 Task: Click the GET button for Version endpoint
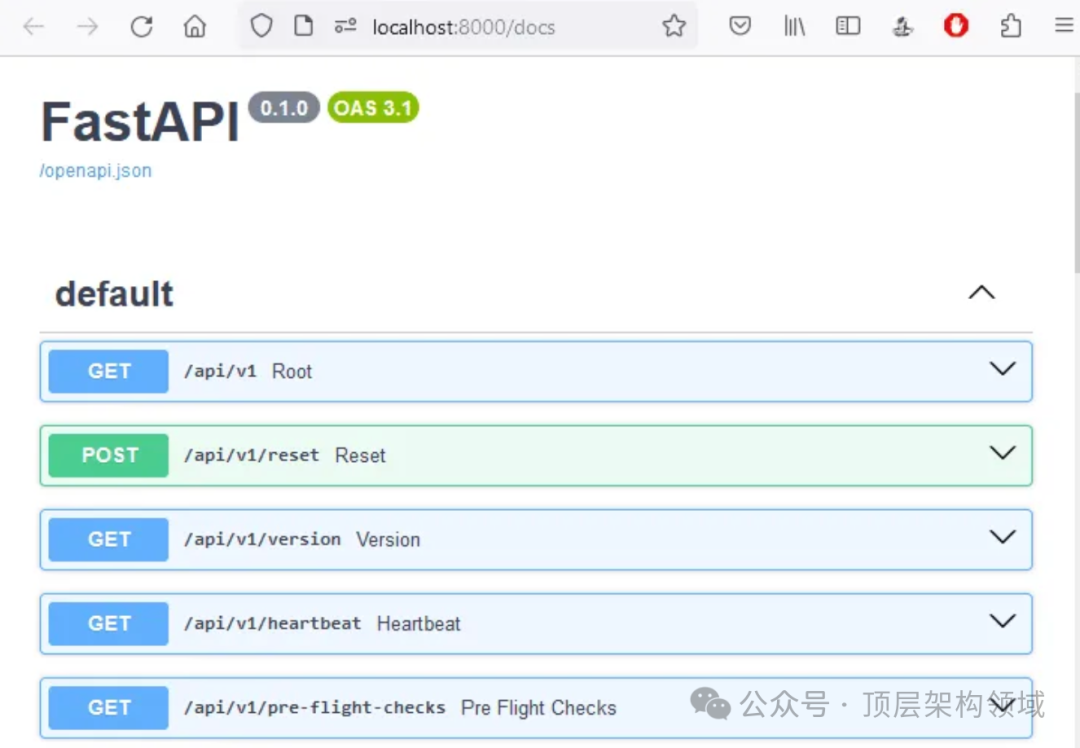[x=109, y=539]
